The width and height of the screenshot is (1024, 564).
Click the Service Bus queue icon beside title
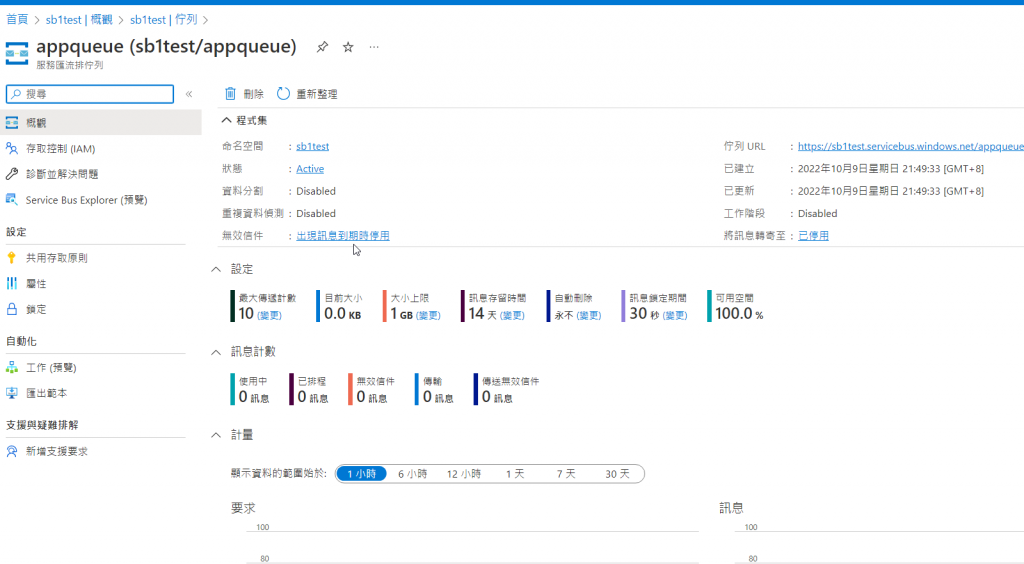point(17,54)
